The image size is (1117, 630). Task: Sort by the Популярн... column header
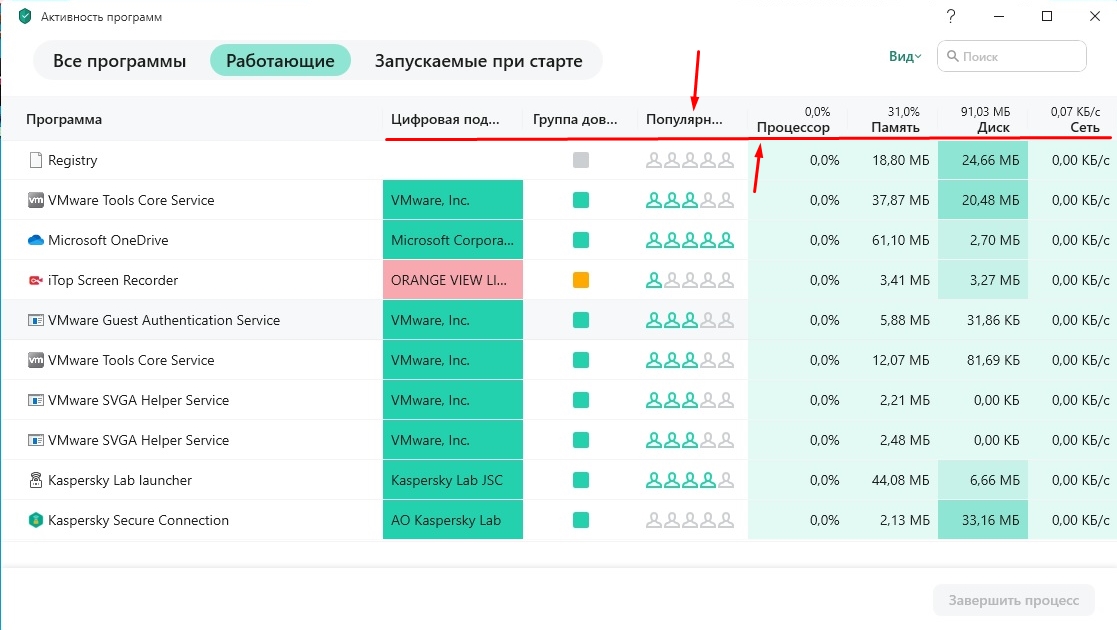[684, 119]
